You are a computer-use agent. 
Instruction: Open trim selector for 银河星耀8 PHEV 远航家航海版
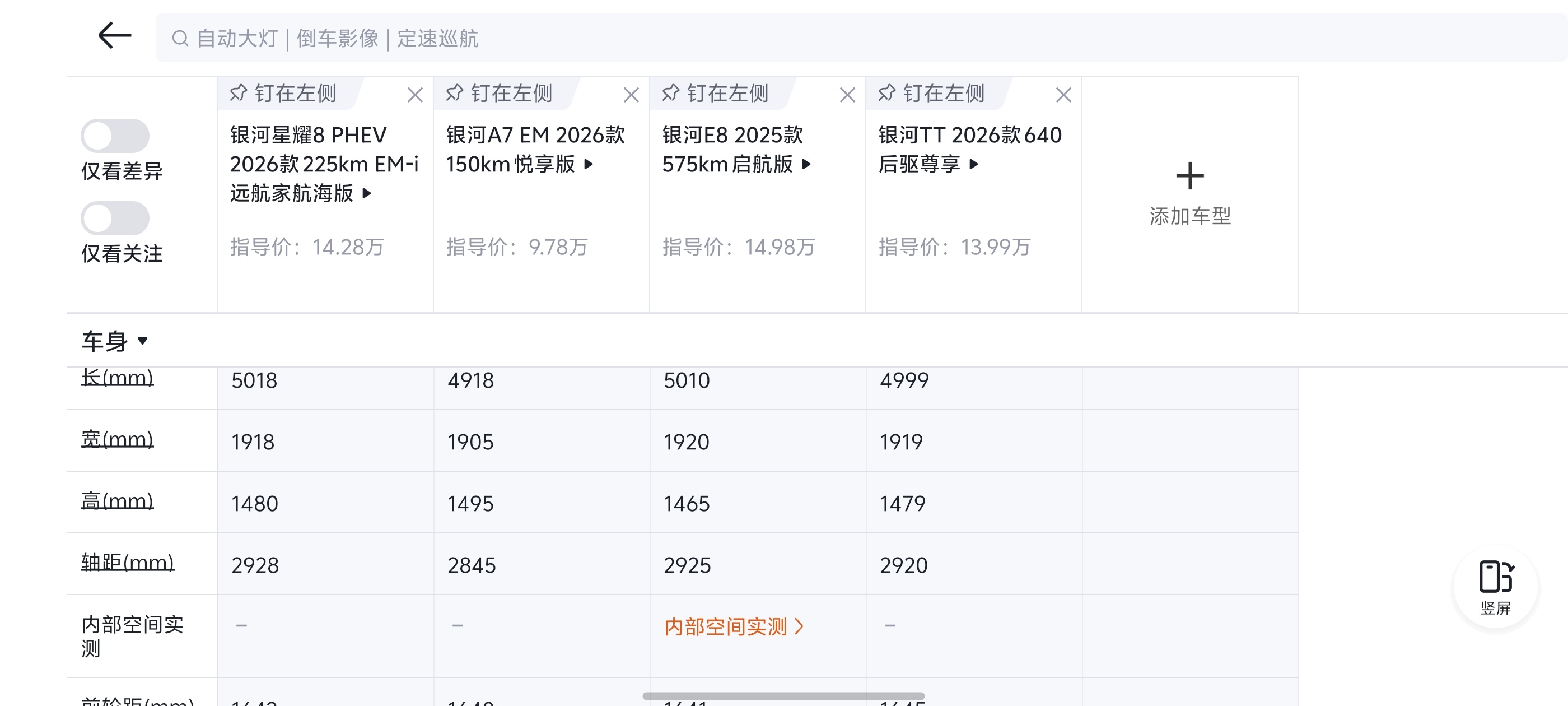[366, 194]
